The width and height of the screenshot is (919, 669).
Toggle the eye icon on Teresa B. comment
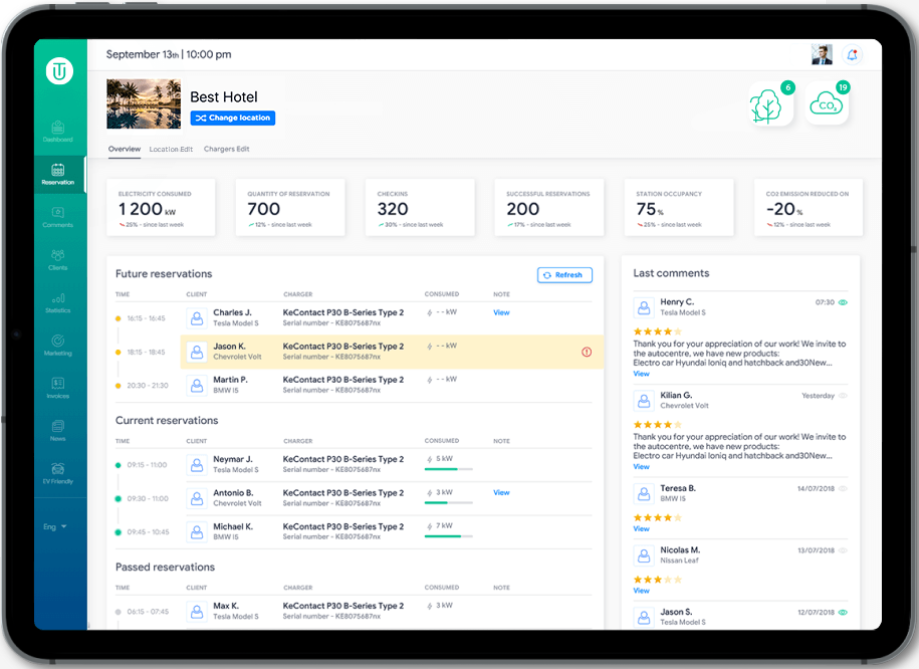point(843,488)
